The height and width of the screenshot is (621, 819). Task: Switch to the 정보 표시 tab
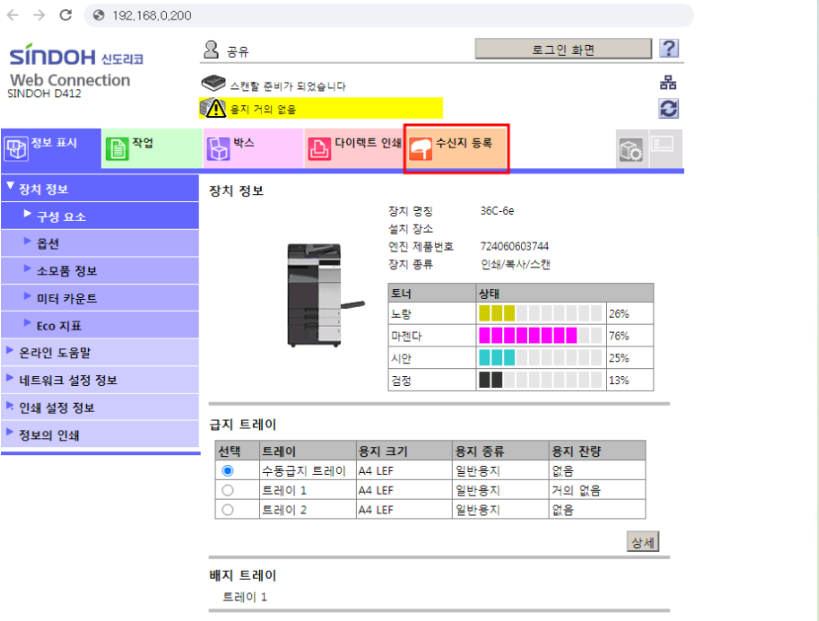point(51,148)
